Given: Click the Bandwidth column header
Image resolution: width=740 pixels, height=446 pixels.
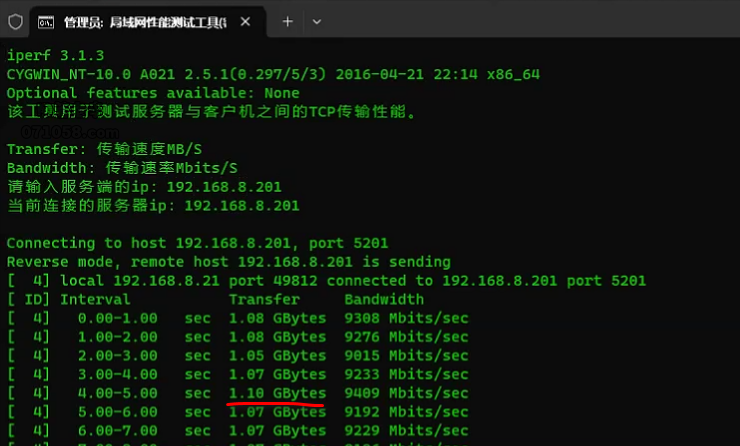Looking at the screenshot, I should click(384, 299).
